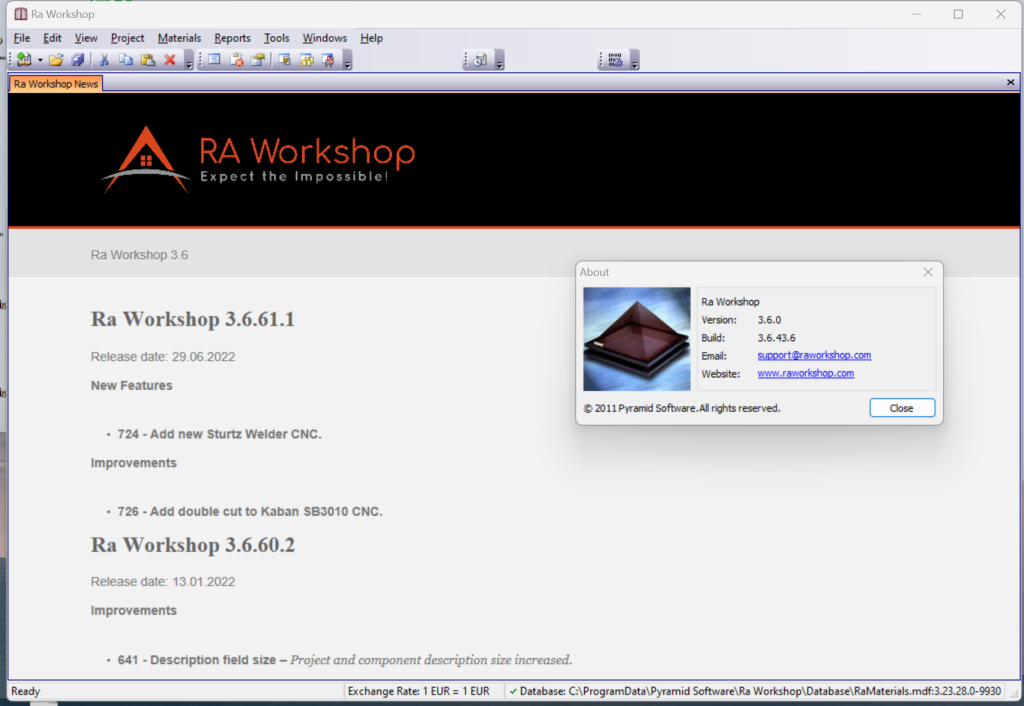Viewport: 1024px width, 706px height.
Task: Open the dropdown arrow beside New project icon
Action: 40,61
